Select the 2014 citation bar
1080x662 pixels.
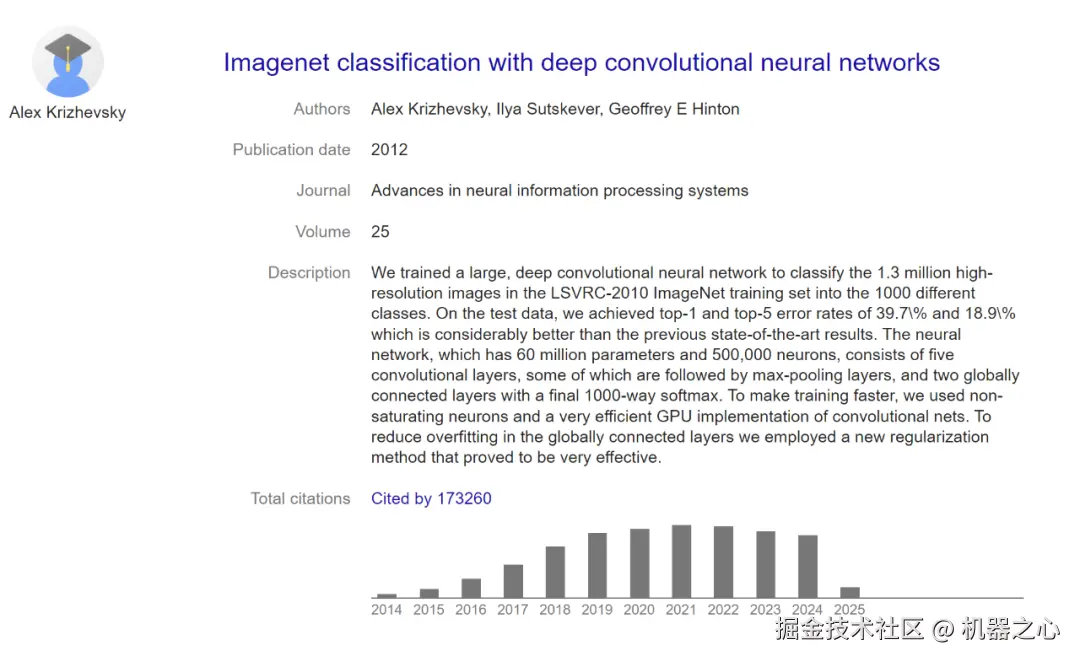click(387, 595)
